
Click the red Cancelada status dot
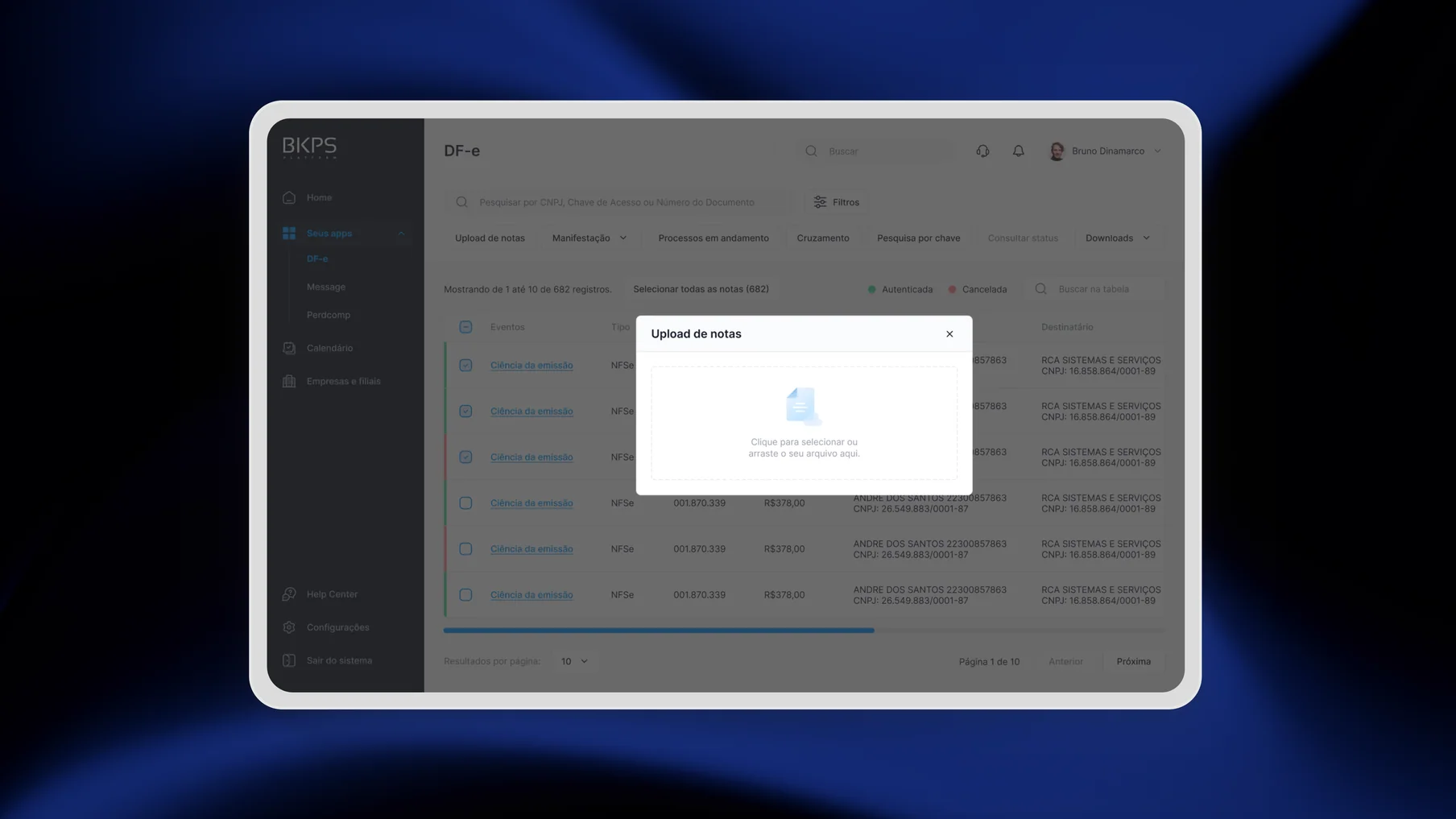tap(952, 289)
